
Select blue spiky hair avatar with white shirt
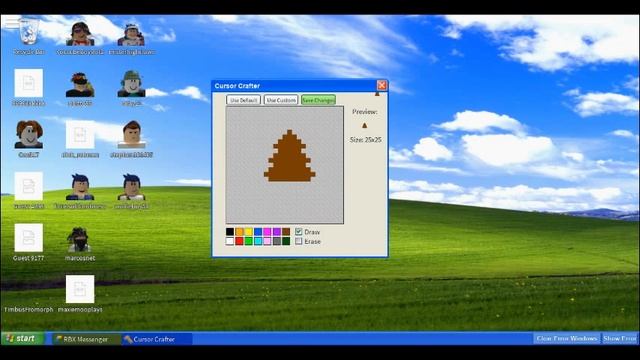(x=131, y=187)
